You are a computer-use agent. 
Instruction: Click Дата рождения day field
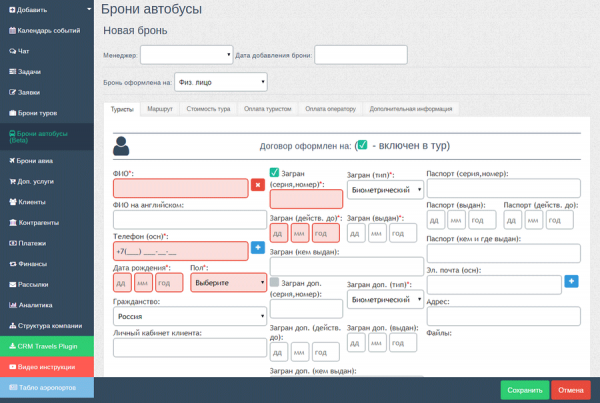122,283
